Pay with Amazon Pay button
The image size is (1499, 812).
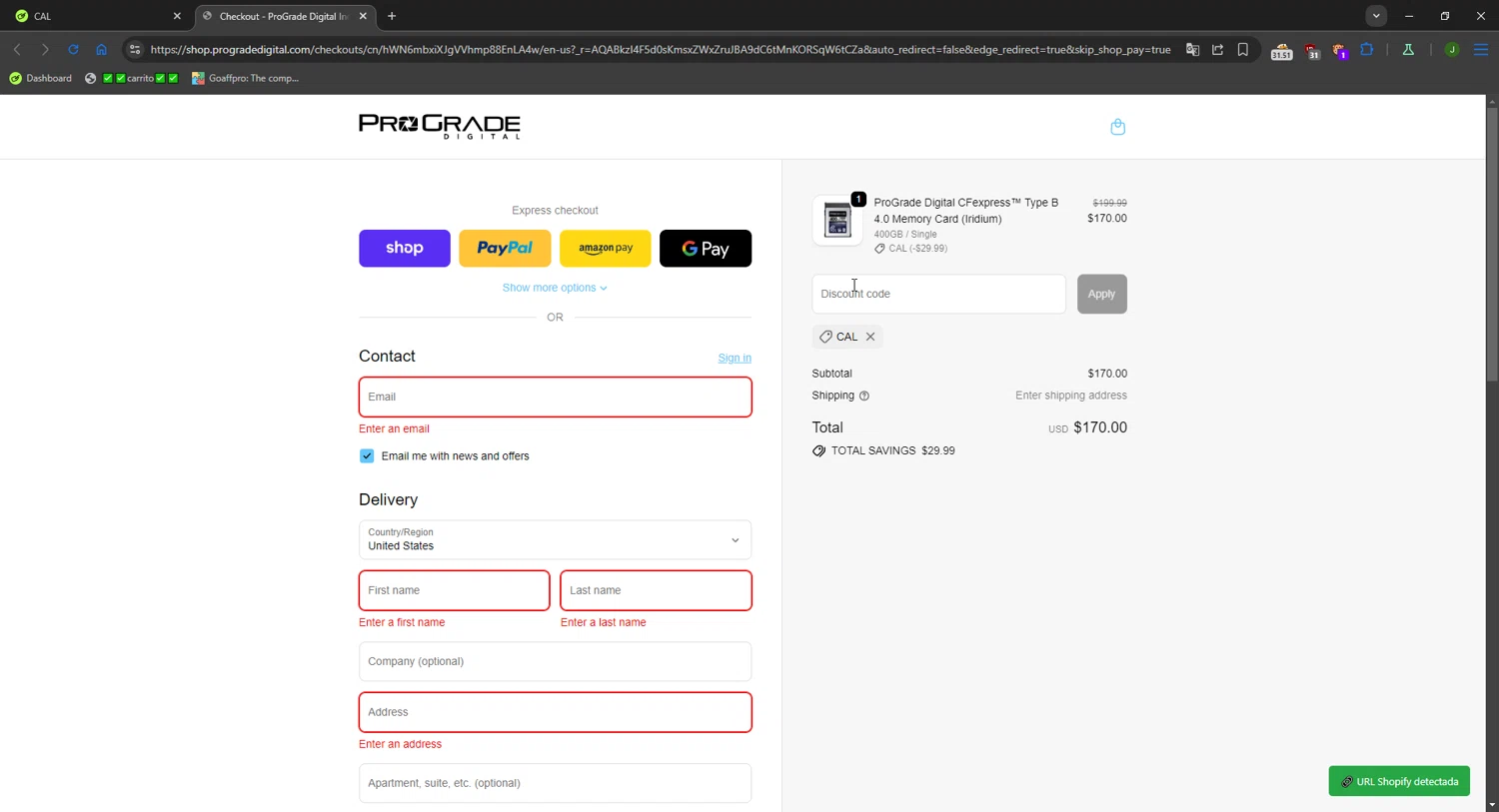605,248
